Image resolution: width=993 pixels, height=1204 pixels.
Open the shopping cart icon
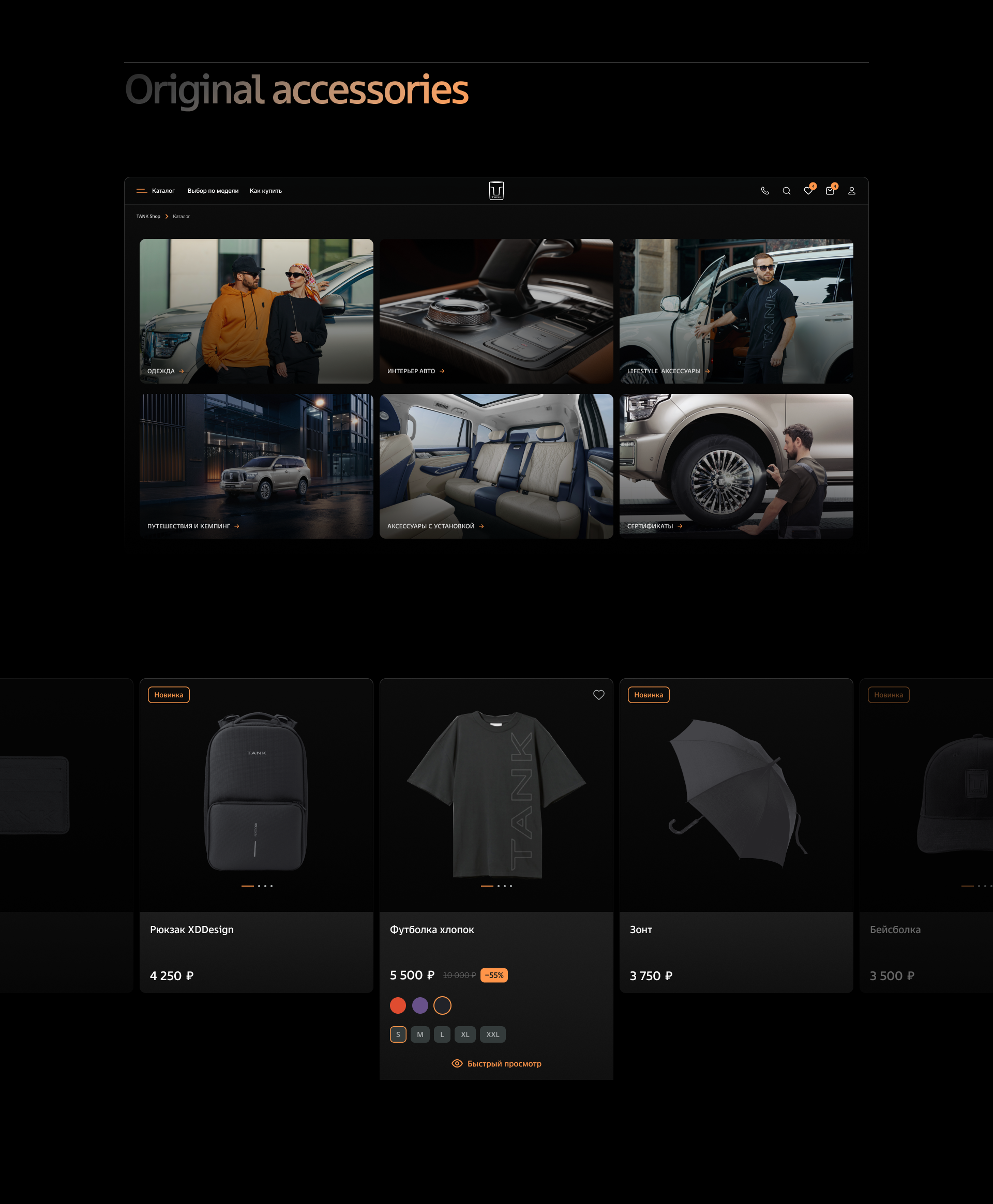(830, 190)
